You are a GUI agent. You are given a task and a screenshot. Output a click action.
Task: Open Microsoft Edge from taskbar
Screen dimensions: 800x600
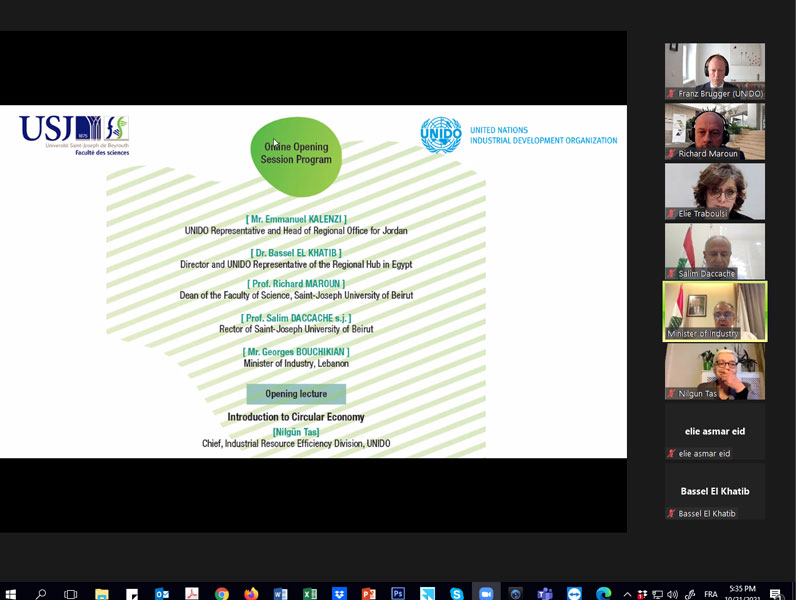tap(604, 593)
